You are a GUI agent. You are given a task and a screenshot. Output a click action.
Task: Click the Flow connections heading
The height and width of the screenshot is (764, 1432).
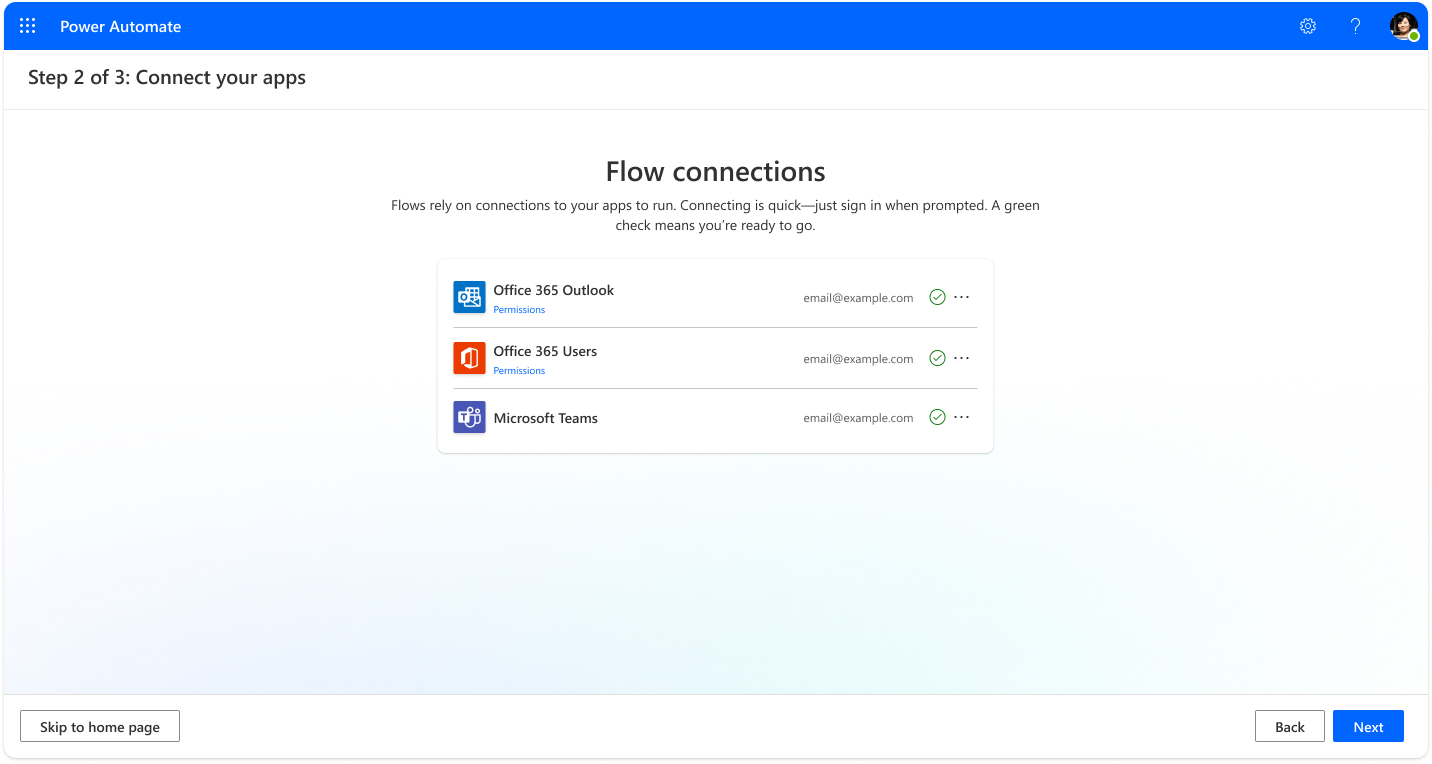click(716, 171)
